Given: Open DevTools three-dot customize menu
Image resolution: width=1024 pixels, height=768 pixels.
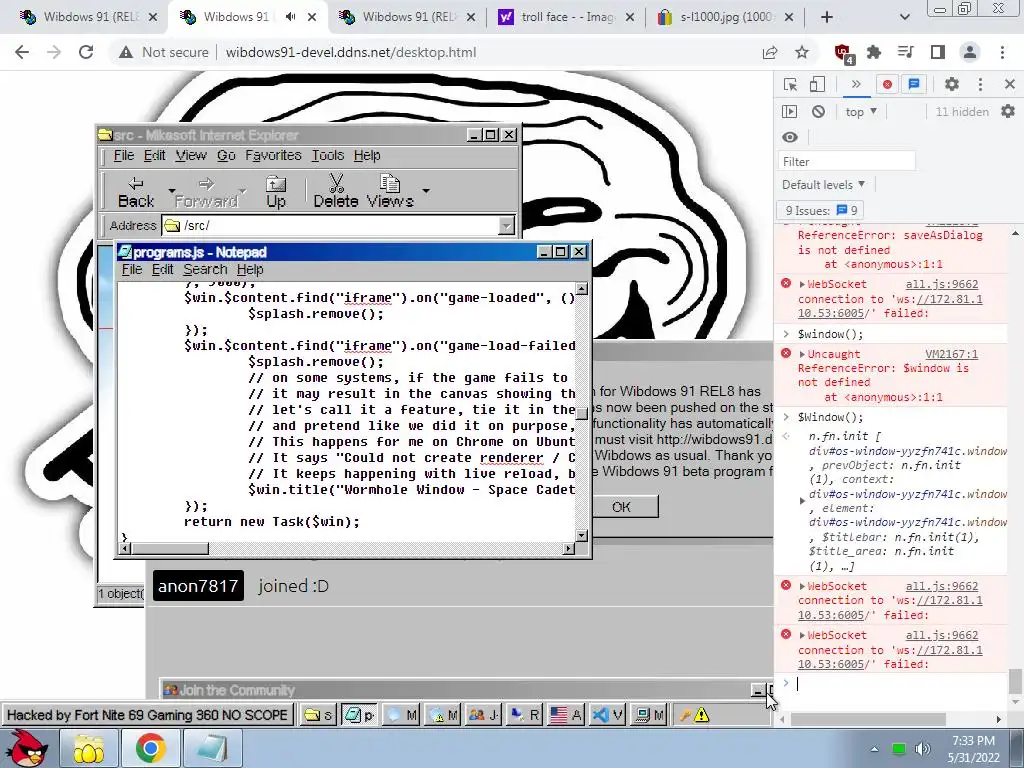Looking at the screenshot, I should coord(980,84).
